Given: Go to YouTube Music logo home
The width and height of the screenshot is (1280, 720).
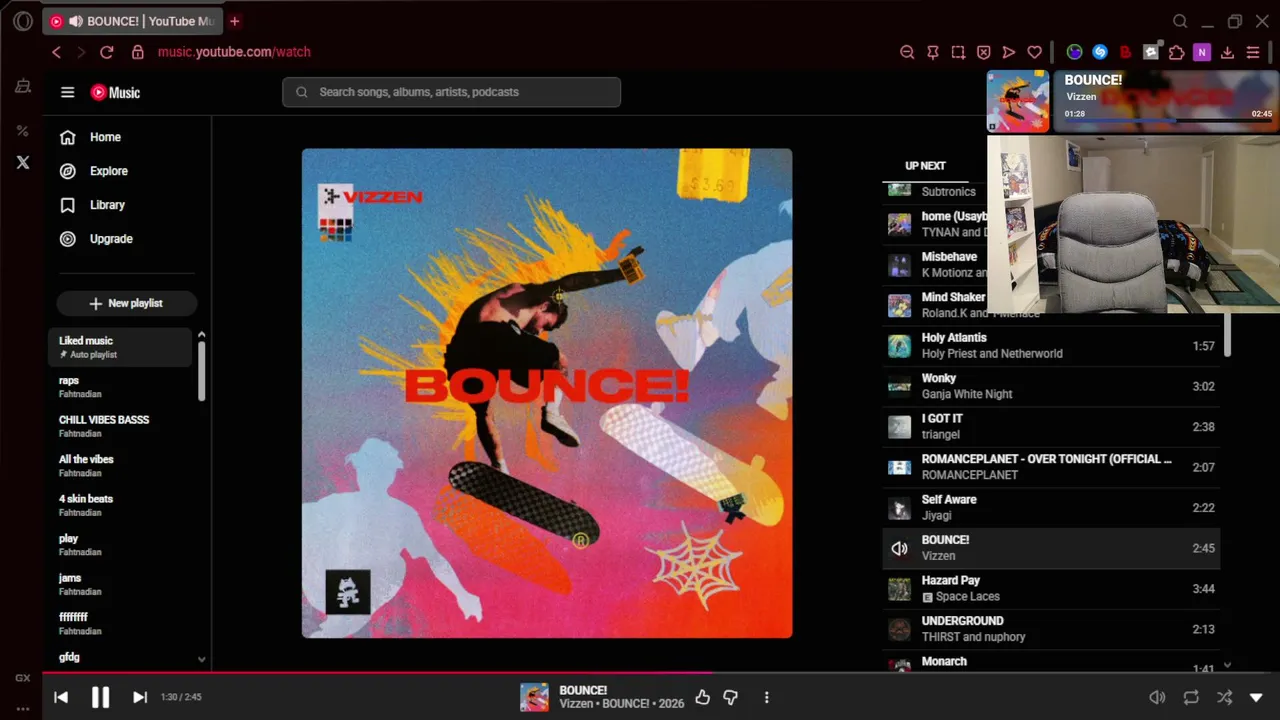Looking at the screenshot, I should [115, 92].
